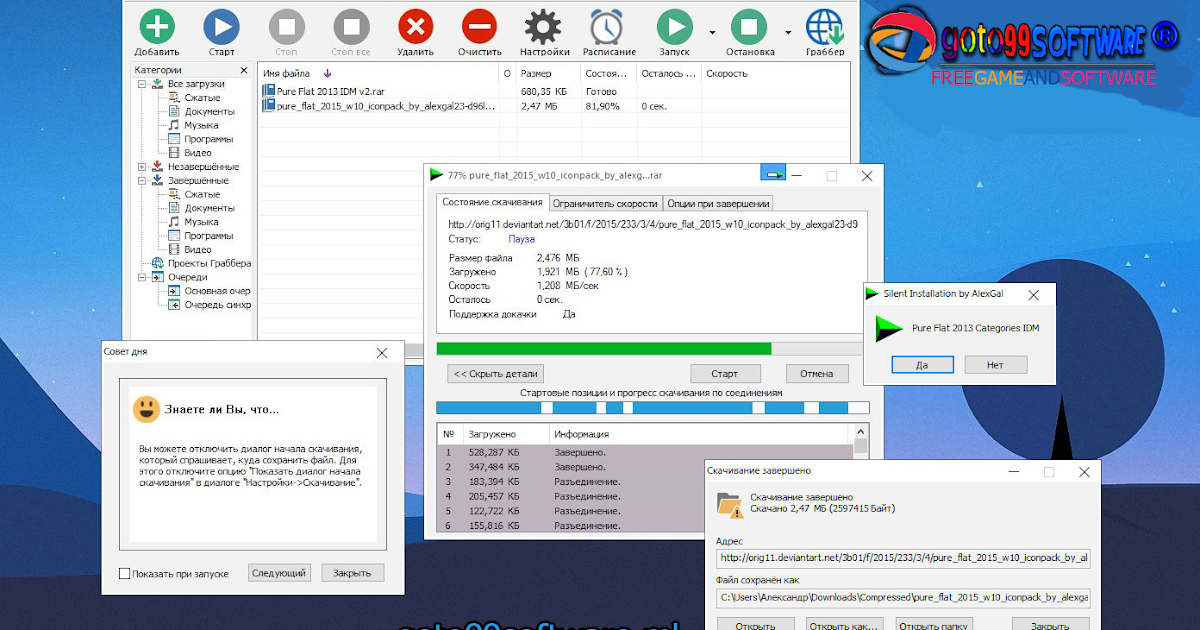Click the Отмена button
1200x630 pixels.
pos(816,374)
